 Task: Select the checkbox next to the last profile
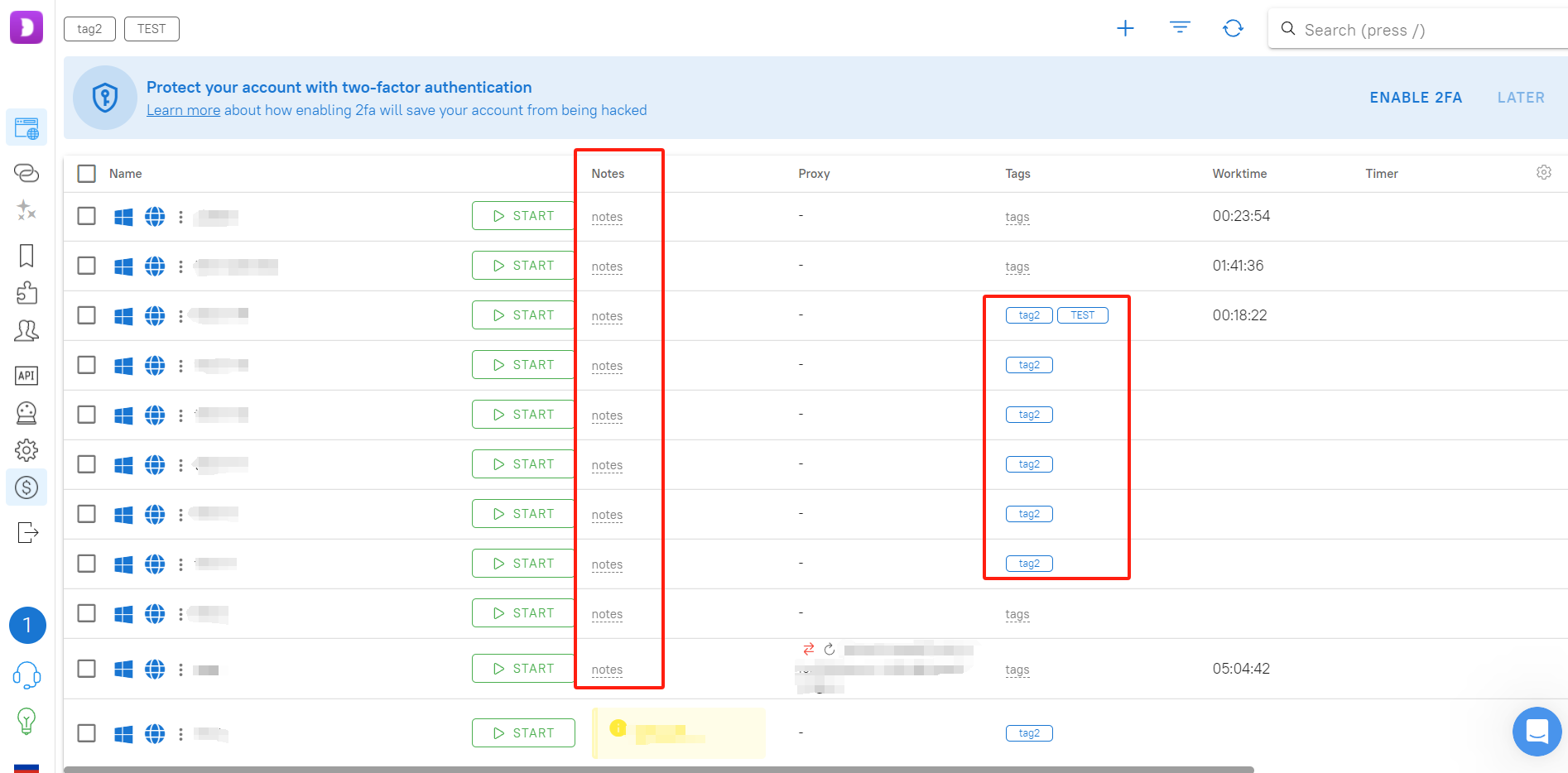click(x=86, y=732)
